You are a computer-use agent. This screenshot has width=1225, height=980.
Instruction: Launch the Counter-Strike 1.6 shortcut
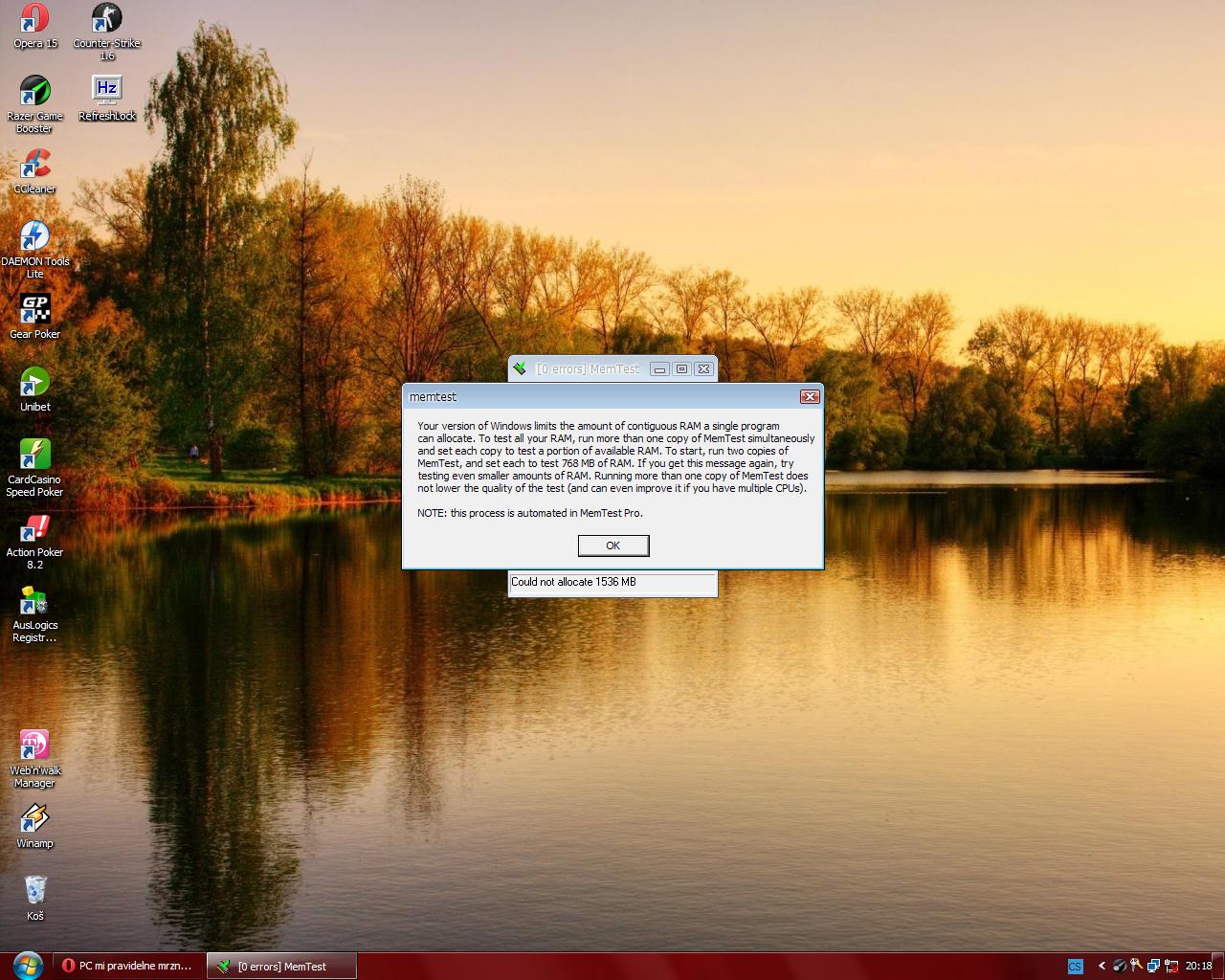pyautogui.click(x=106, y=19)
